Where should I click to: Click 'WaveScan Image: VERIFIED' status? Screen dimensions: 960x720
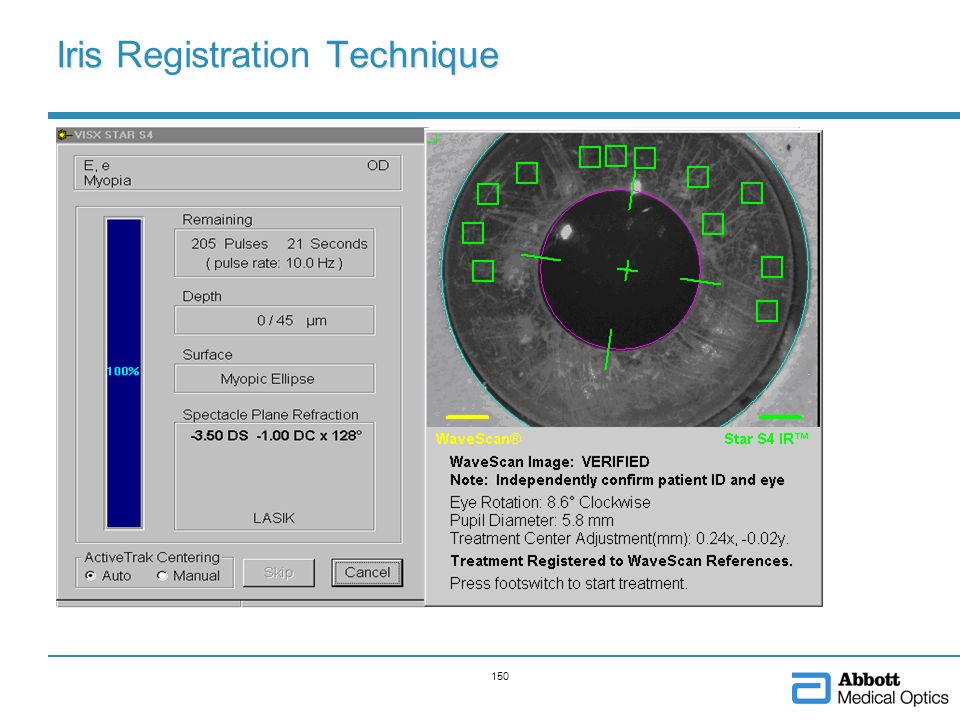tap(549, 462)
